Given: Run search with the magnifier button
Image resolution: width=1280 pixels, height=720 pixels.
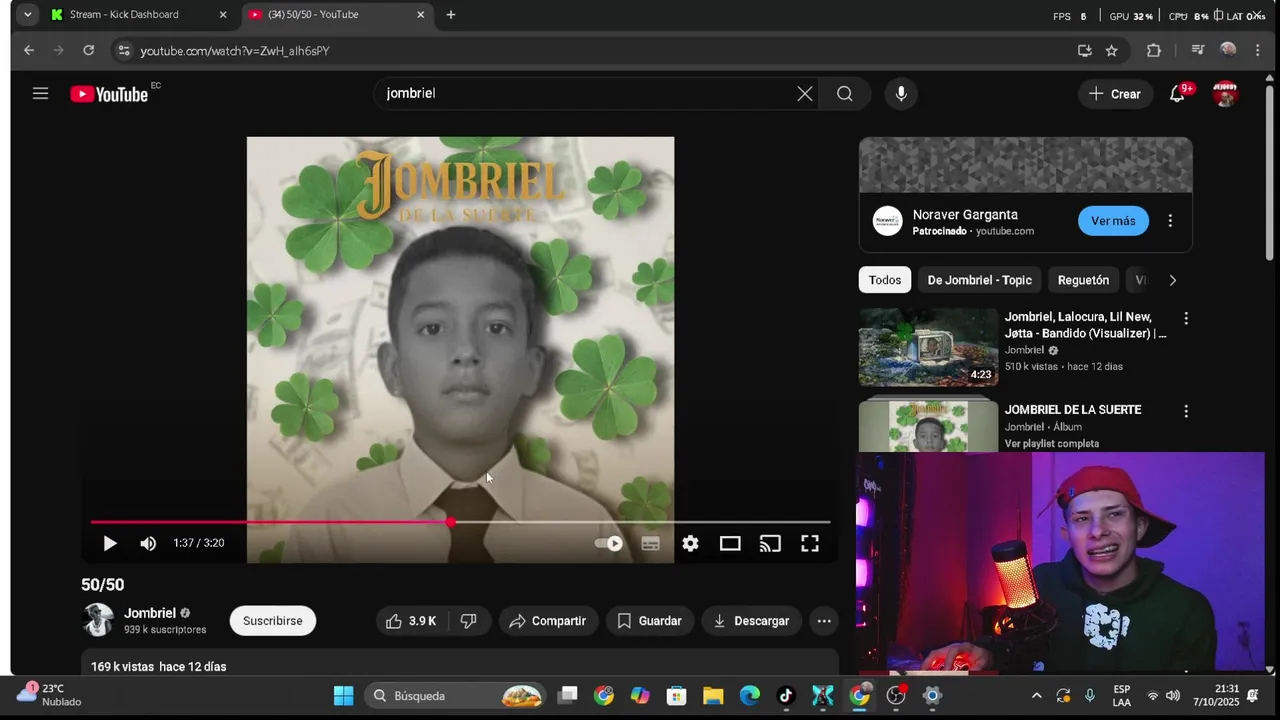Looking at the screenshot, I should tap(845, 93).
